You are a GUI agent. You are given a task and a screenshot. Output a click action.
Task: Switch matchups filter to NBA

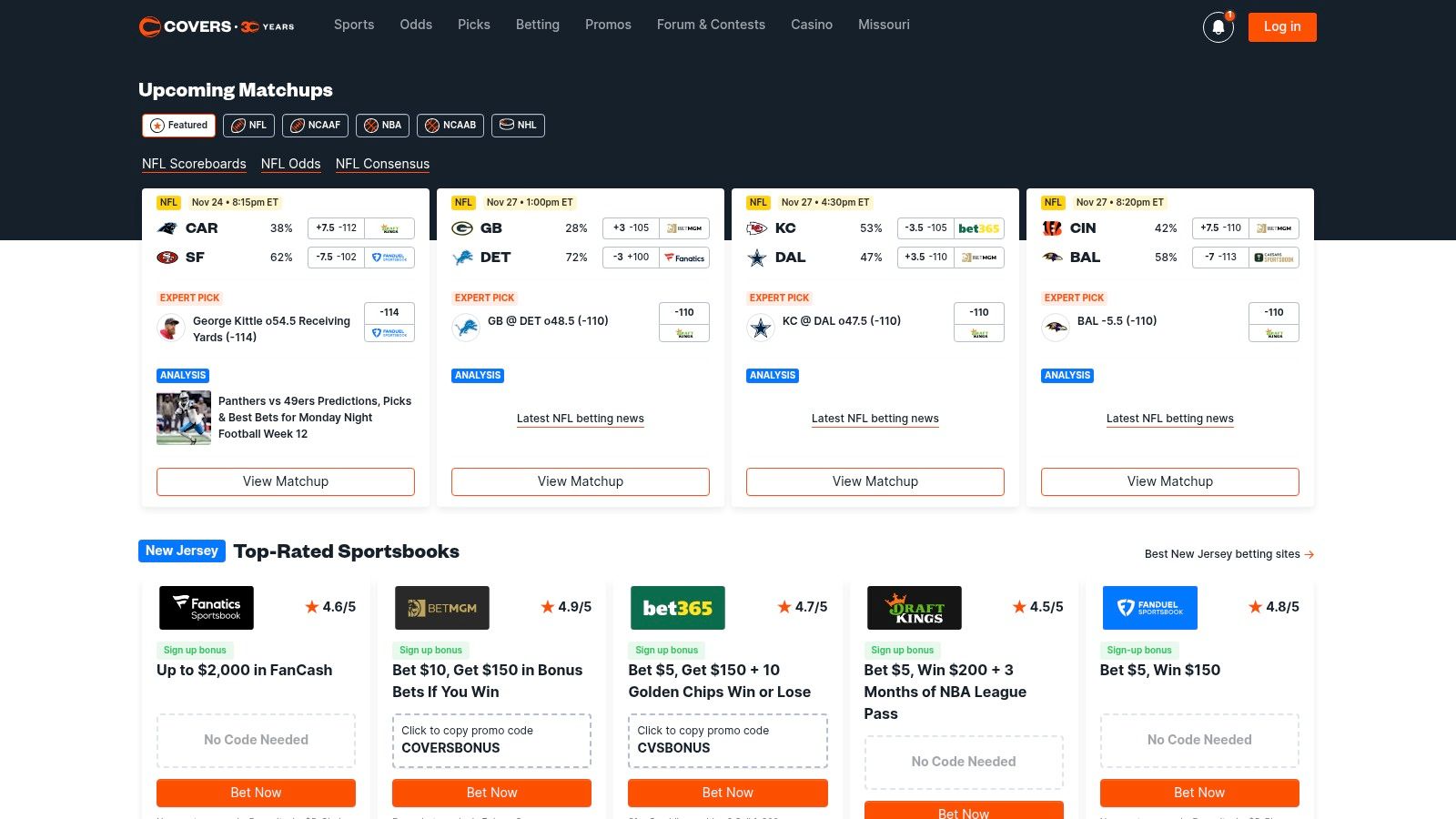pyautogui.click(x=382, y=126)
